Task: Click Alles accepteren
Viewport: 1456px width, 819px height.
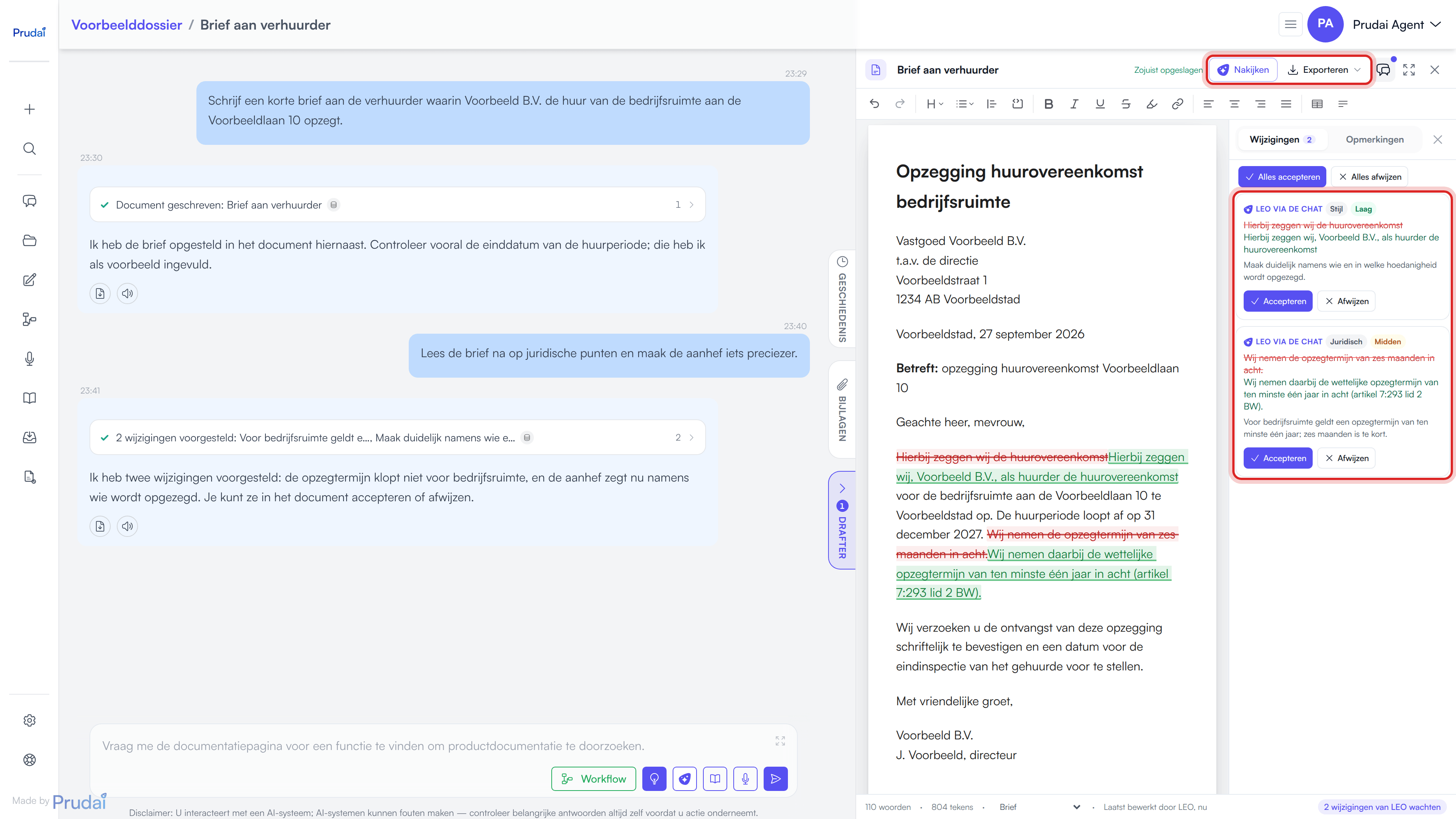Action: coord(1282,177)
